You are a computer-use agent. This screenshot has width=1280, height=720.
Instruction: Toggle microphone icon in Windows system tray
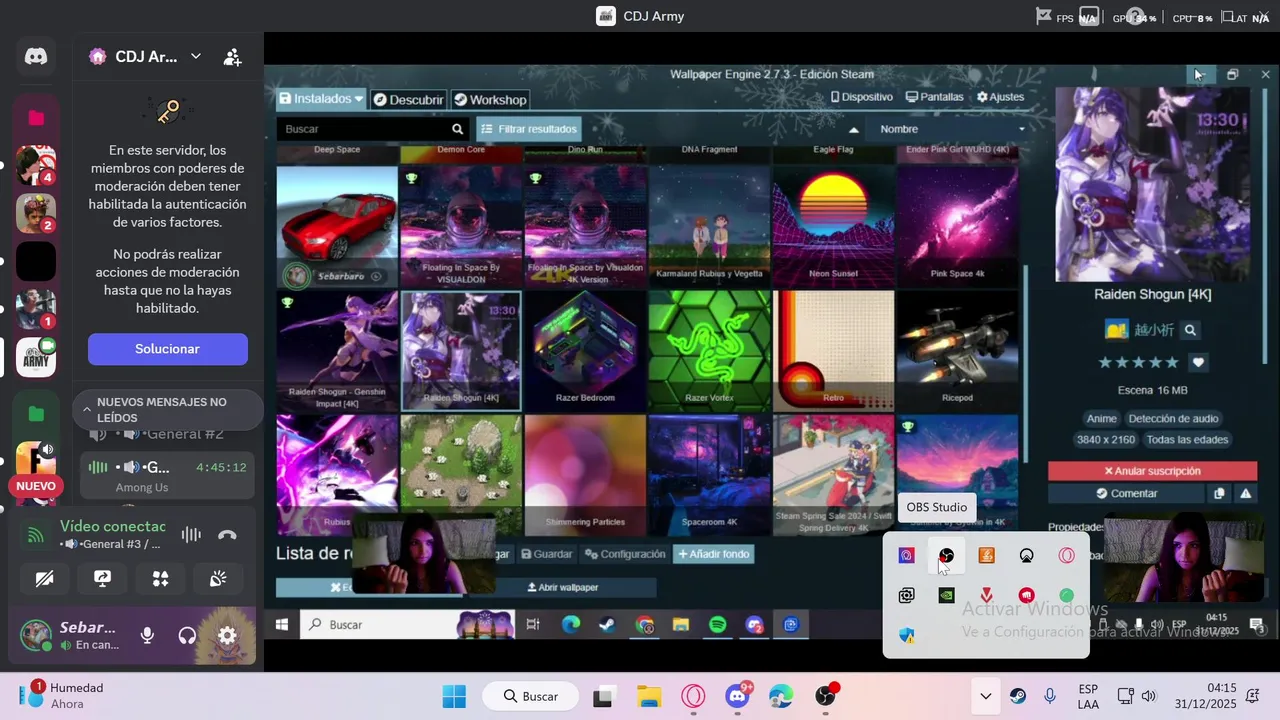1050,696
